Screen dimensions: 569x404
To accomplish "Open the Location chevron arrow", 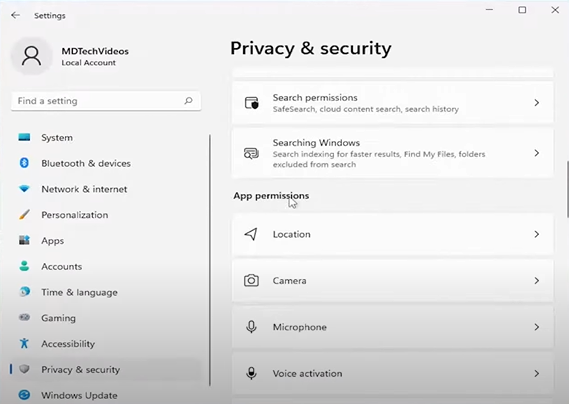I will click(x=537, y=234).
